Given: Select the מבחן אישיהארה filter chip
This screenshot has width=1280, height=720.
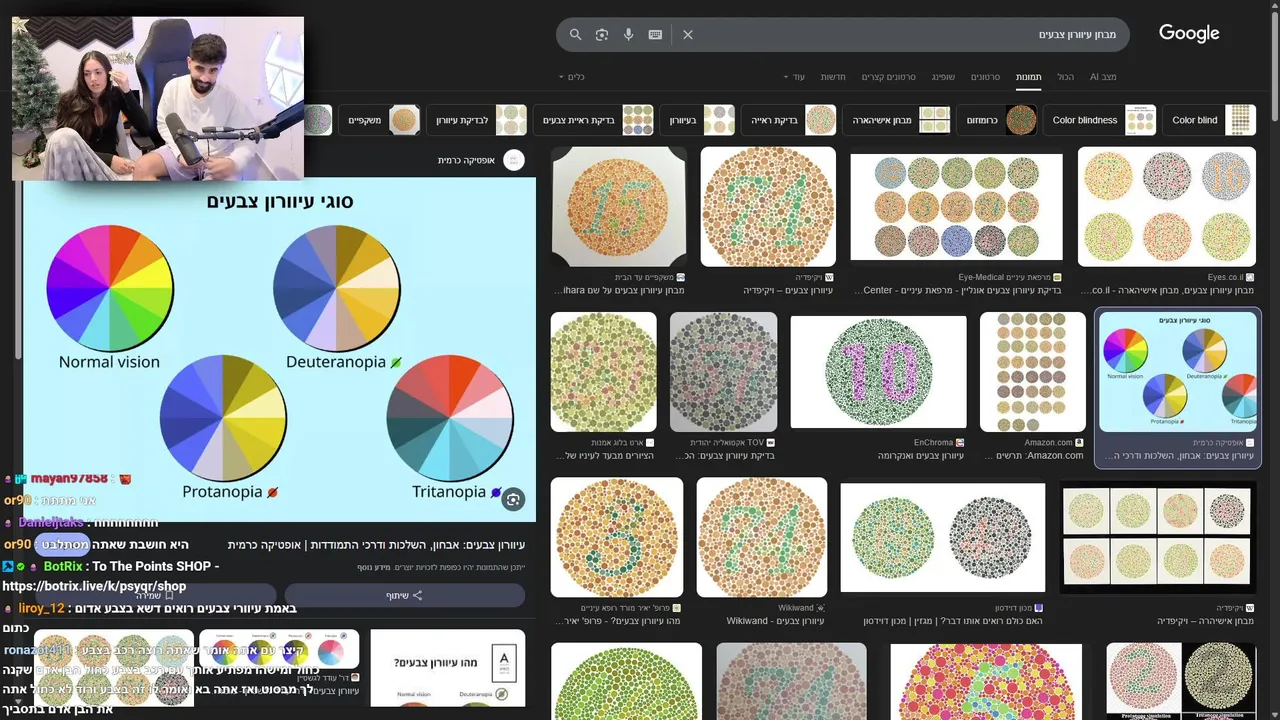Looking at the screenshot, I should coord(896,120).
